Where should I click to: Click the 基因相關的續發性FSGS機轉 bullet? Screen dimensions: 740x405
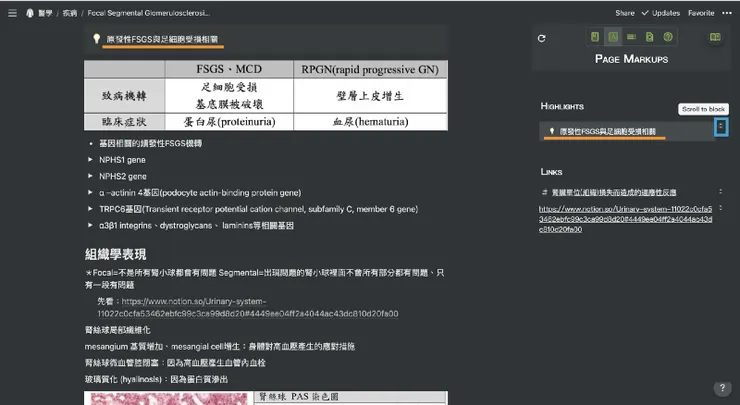[150, 143]
